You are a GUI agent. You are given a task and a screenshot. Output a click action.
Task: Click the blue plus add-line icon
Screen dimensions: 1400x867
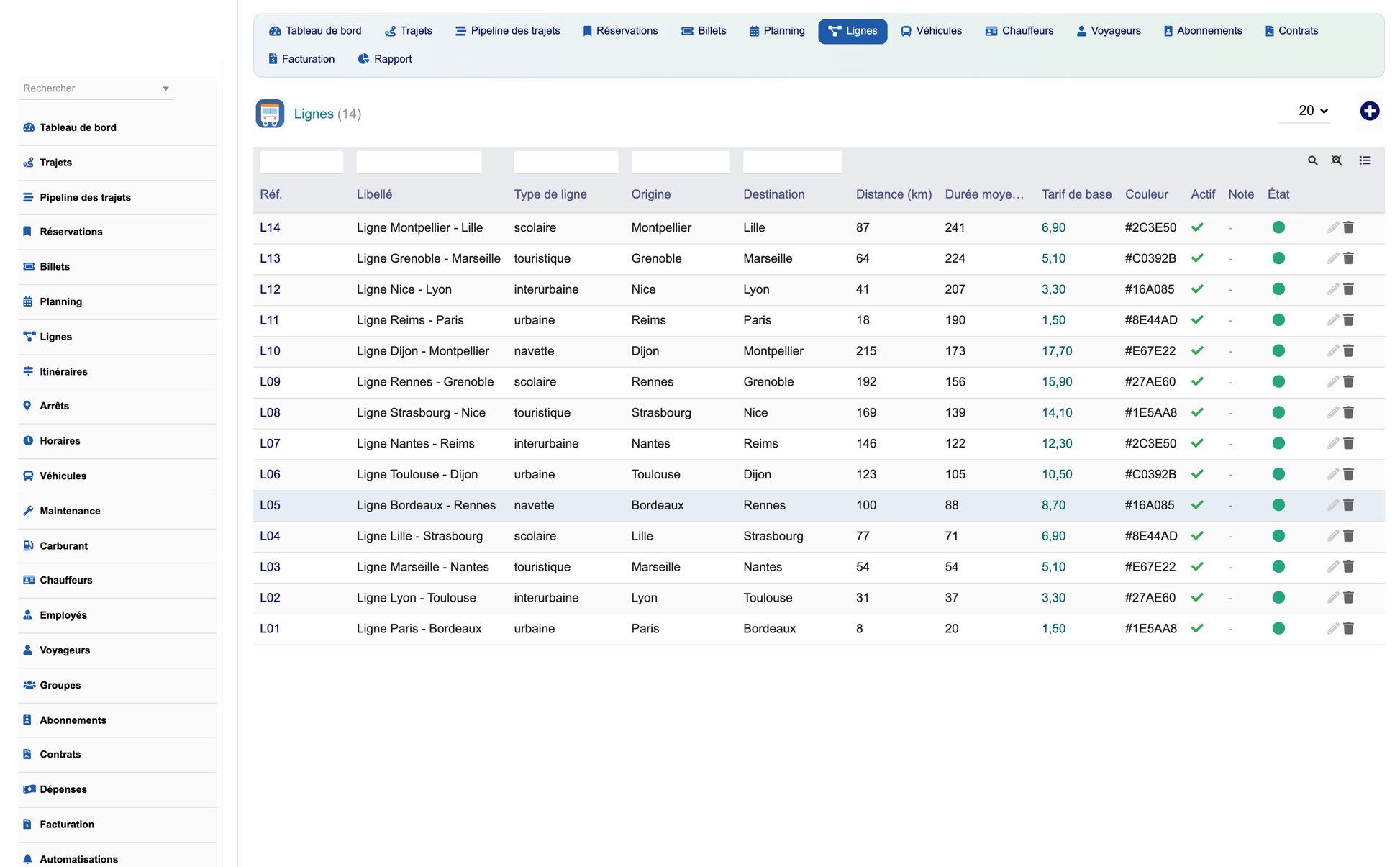tap(1369, 111)
